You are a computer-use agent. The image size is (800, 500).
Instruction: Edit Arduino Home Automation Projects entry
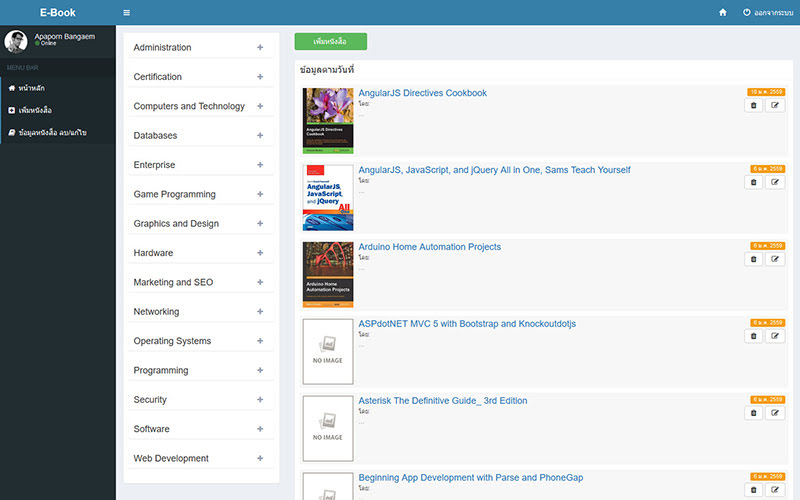pyautogui.click(x=775, y=259)
